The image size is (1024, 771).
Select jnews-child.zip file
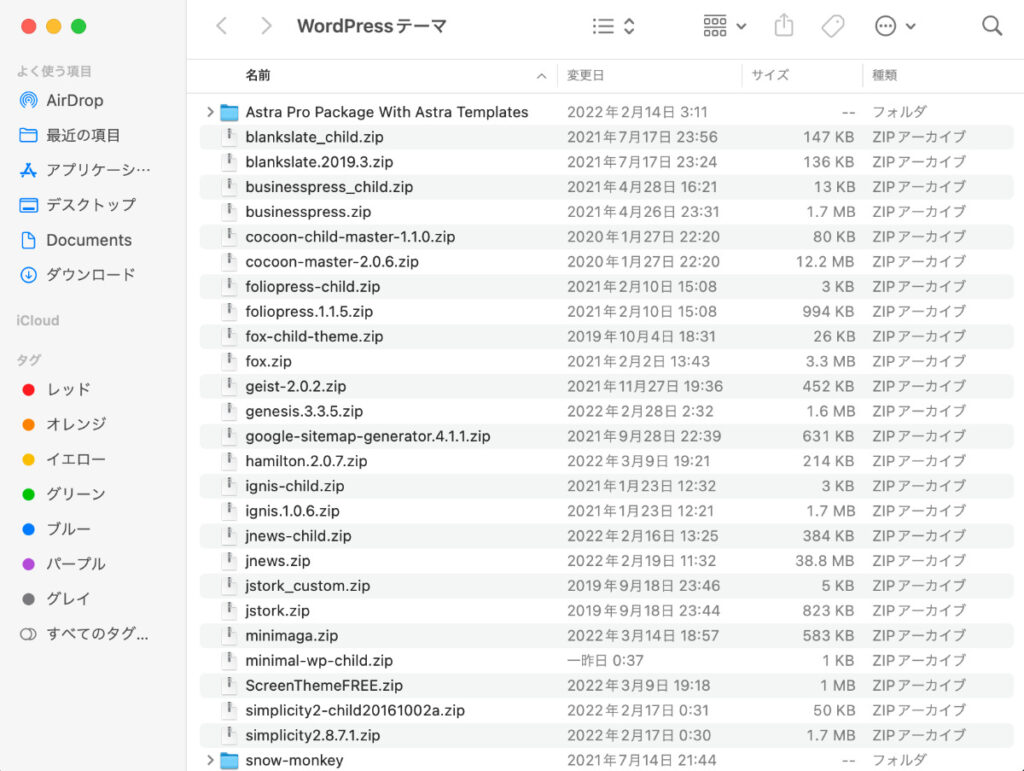(607, 536)
